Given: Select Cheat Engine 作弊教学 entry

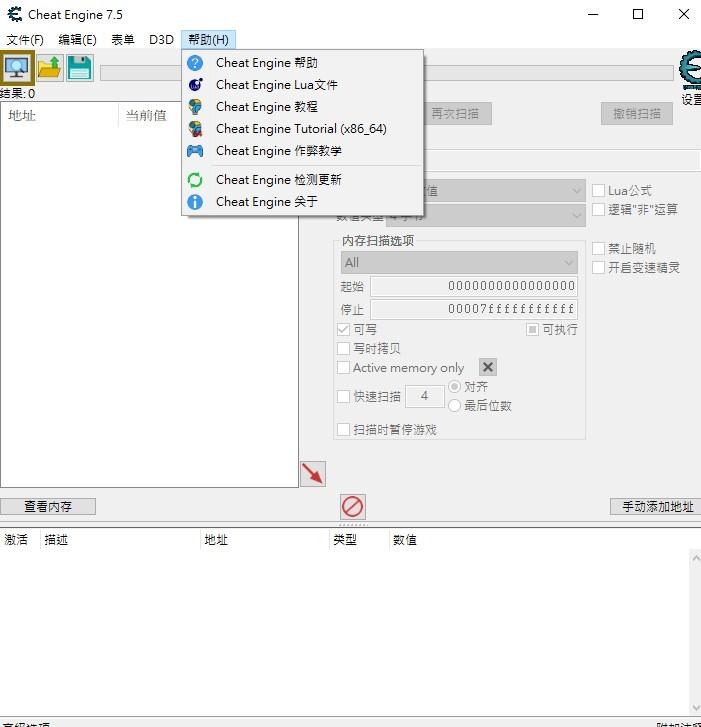Looking at the screenshot, I should click(302, 151).
